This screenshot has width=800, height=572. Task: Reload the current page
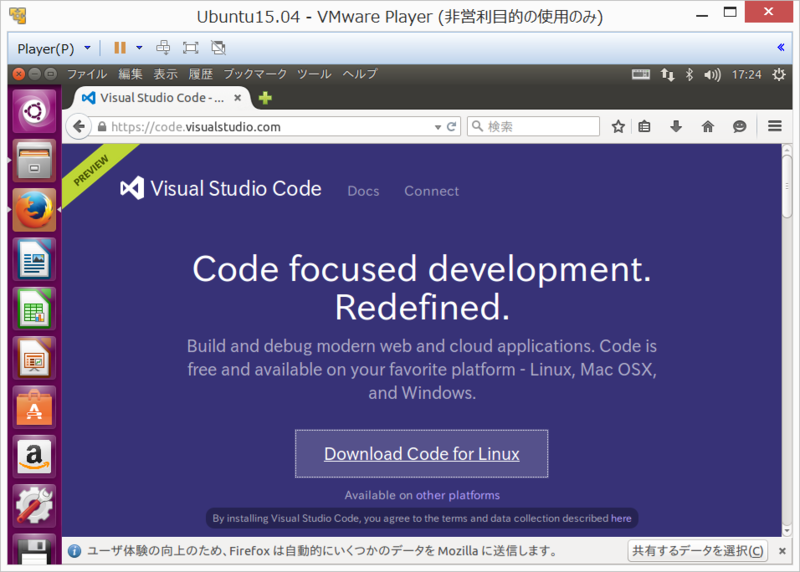pyautogui.click(x=452, y=127)
